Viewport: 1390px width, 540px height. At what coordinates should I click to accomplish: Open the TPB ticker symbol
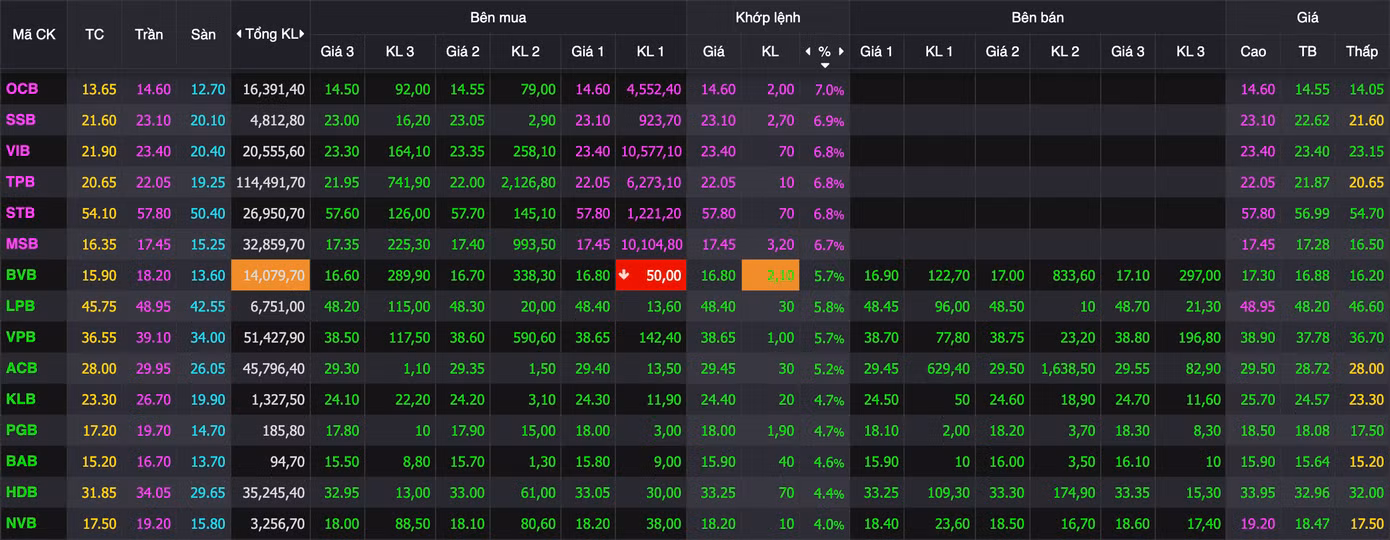coord(20,182)
